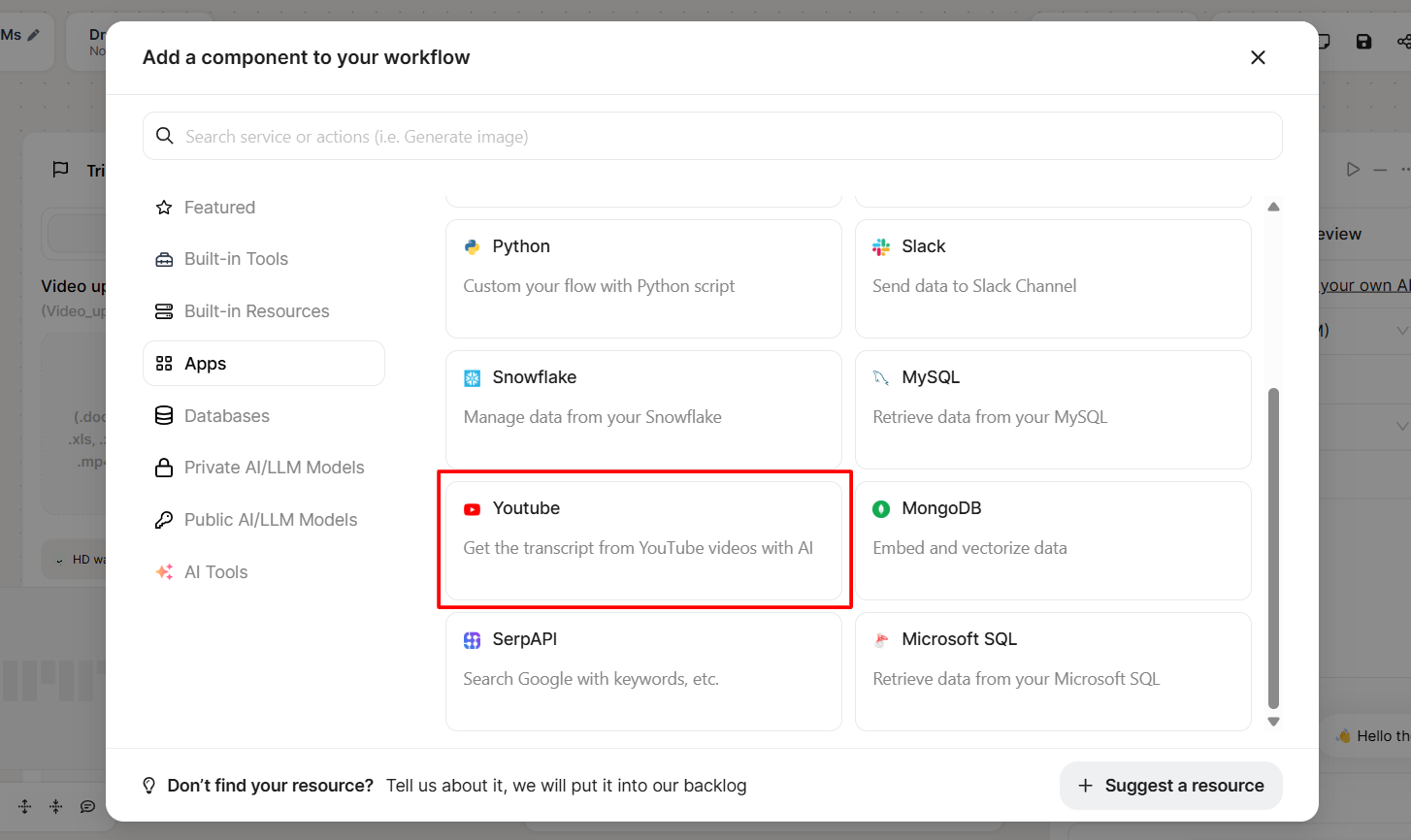Open the Featured category
Viewport: 1411px width, 840px height.
[219, 208]
